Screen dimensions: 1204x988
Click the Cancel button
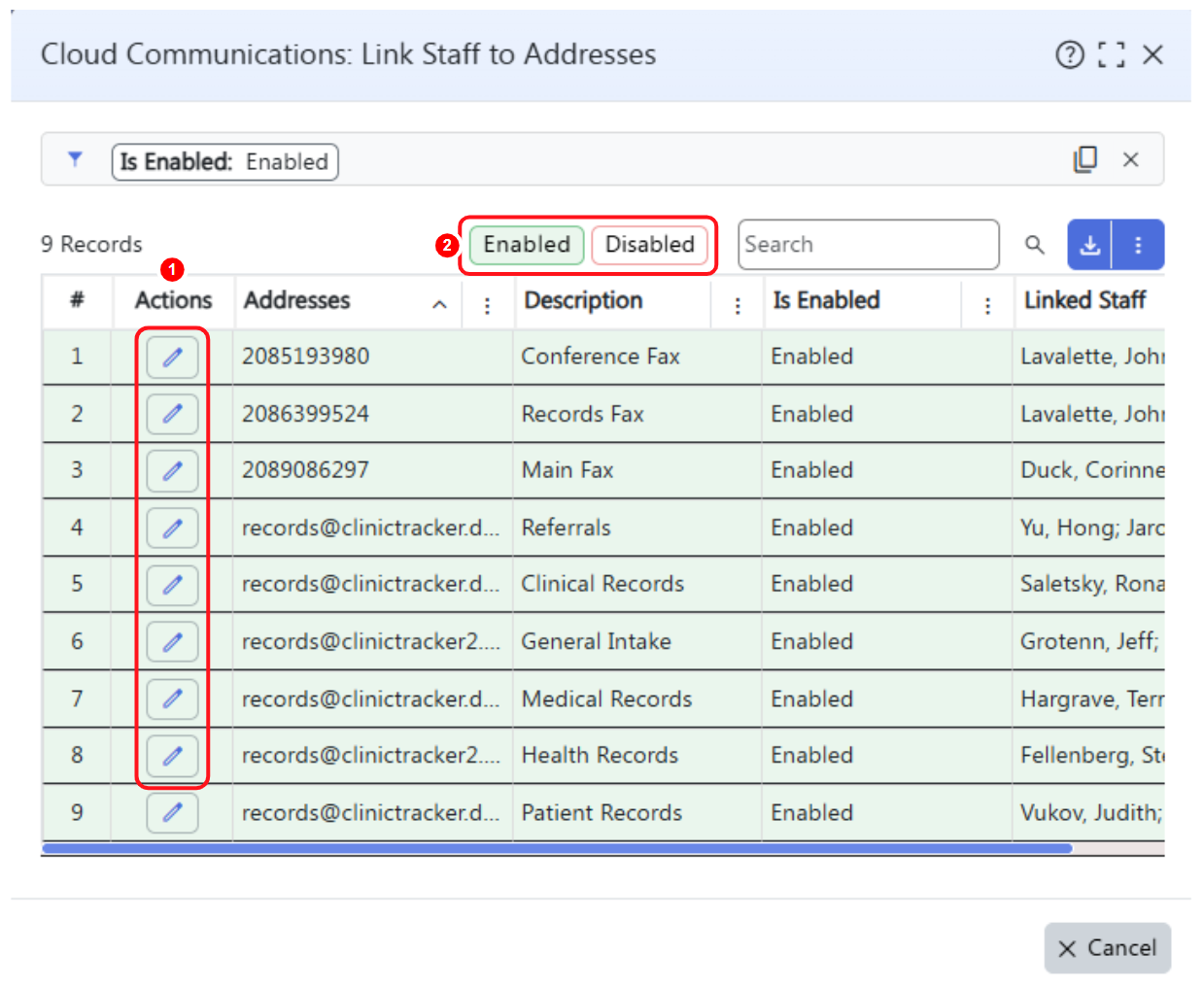[1107, 948]
